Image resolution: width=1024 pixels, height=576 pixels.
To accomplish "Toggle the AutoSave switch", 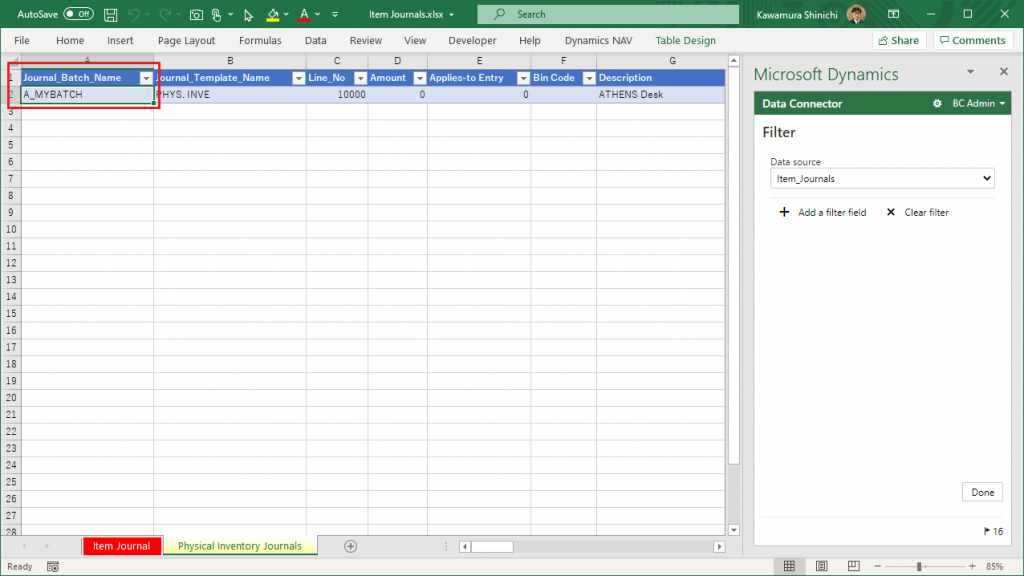I will pos(78,14).
